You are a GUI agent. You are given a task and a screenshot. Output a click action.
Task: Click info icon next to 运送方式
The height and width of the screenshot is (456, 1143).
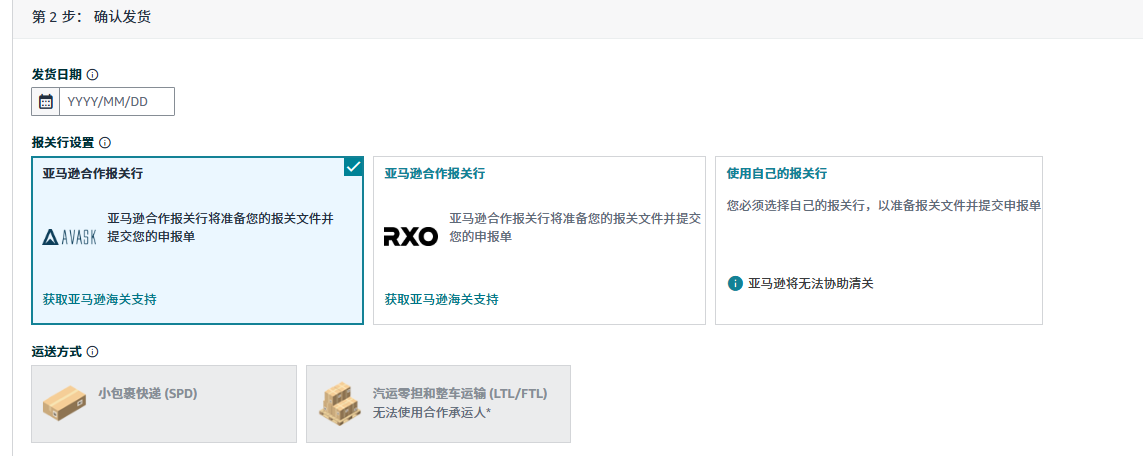(x=93, y=352)
